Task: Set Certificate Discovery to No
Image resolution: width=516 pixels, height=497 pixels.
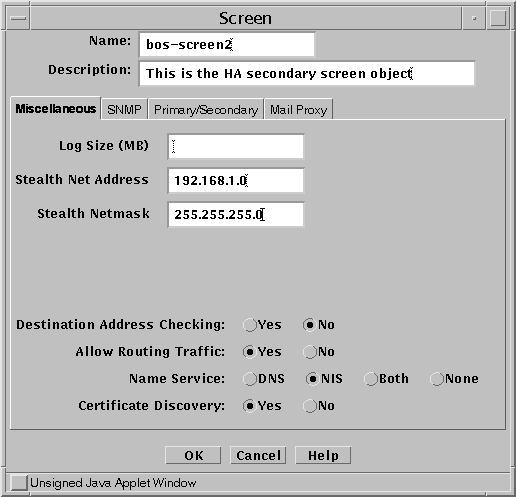Action: pos(319,406)
